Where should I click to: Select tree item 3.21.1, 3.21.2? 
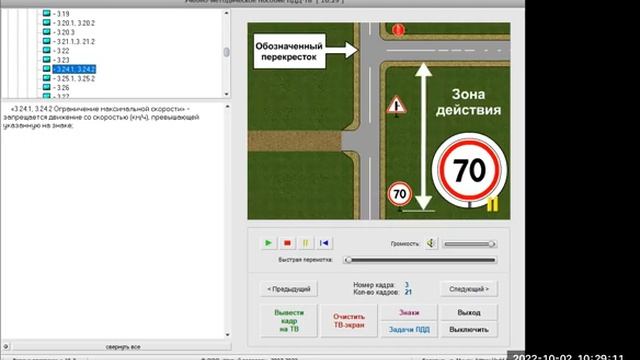click(74, 42)
